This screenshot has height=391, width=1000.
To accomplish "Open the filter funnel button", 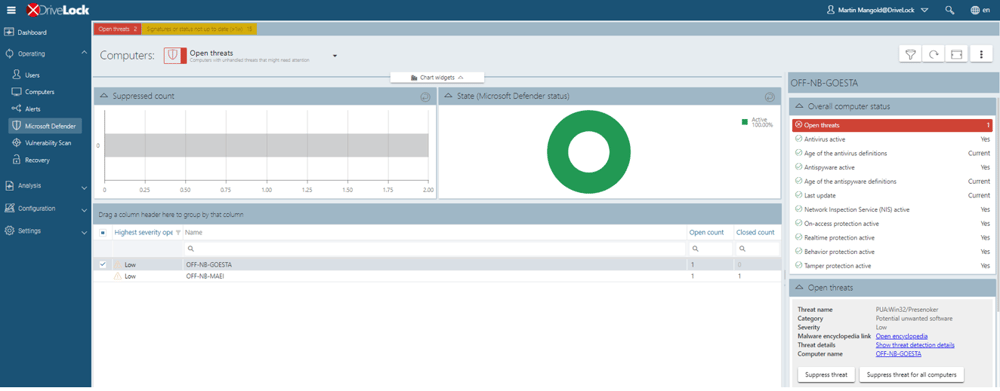I will point(910,54).
